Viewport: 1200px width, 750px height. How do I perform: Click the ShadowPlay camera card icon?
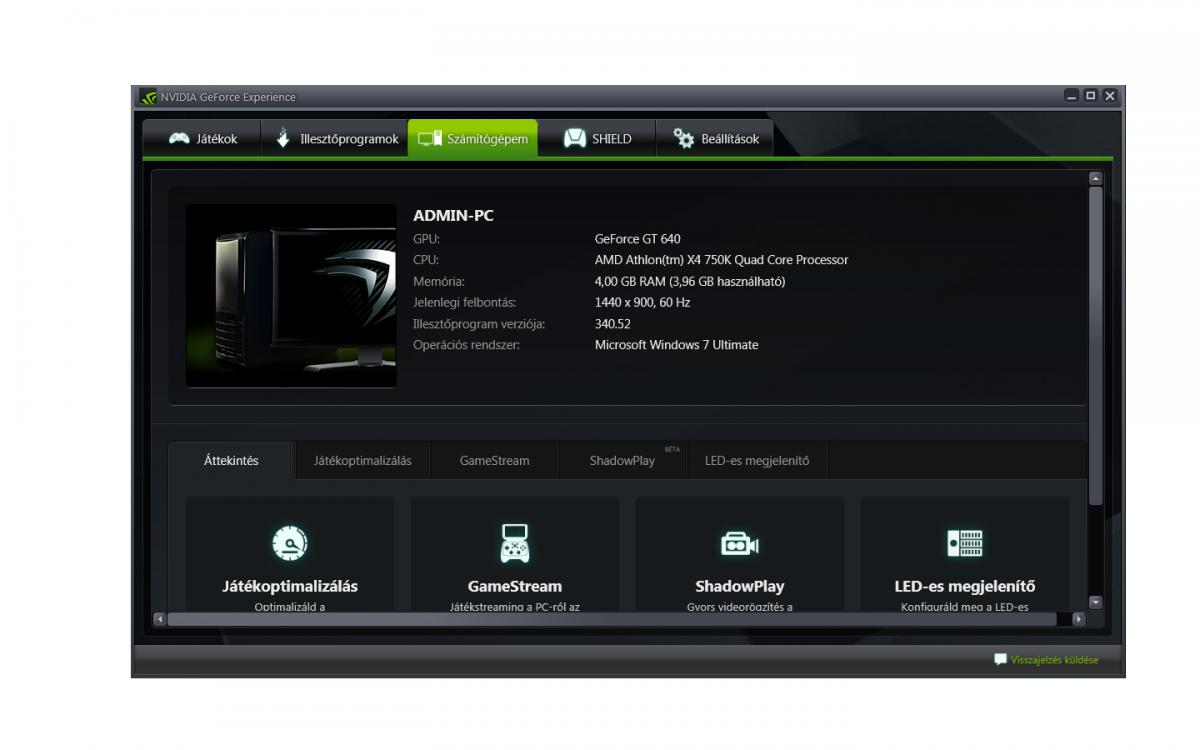click(x=740, y=544)
